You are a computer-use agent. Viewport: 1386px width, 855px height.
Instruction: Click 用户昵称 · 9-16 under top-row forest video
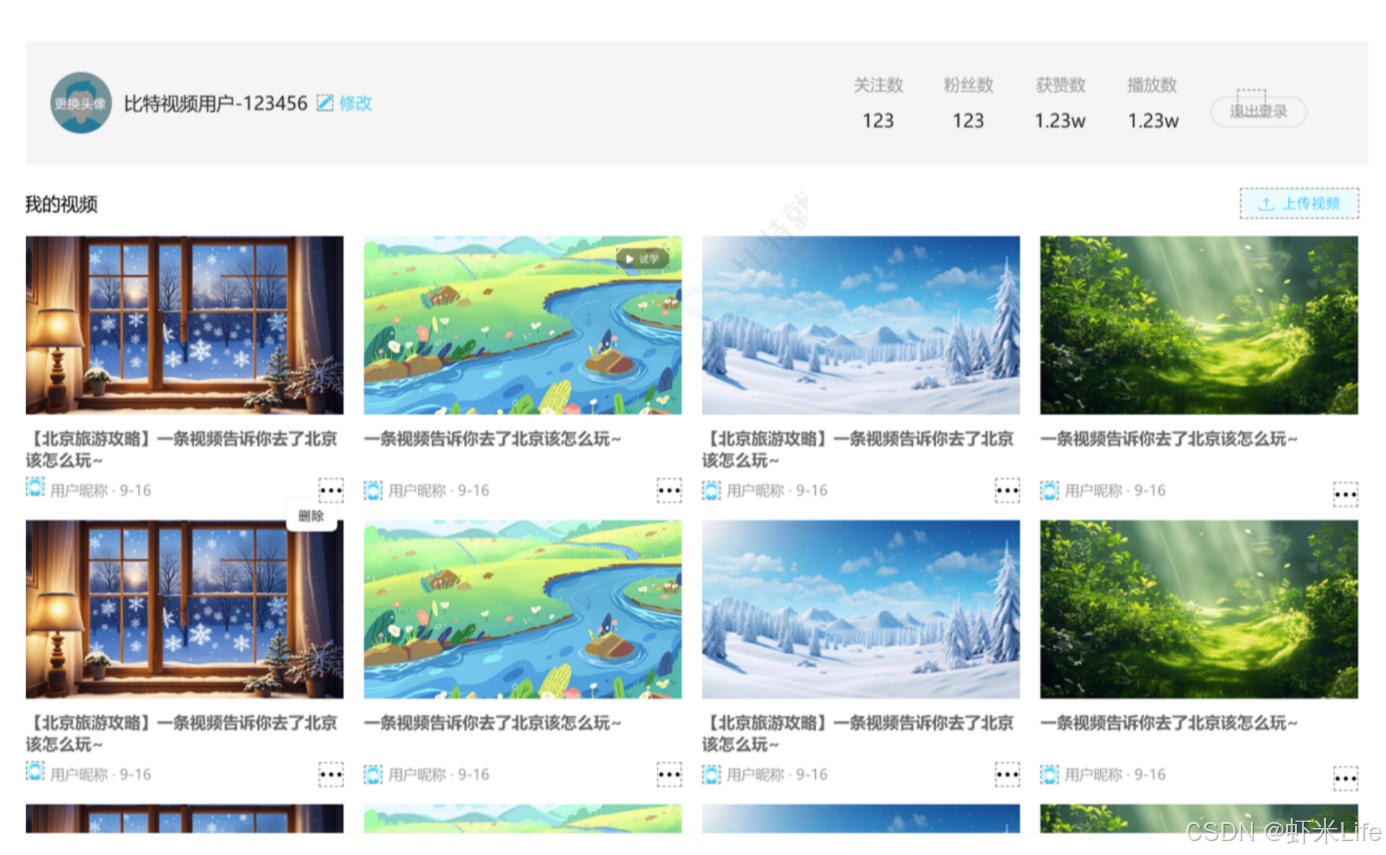pos(1115,491)
